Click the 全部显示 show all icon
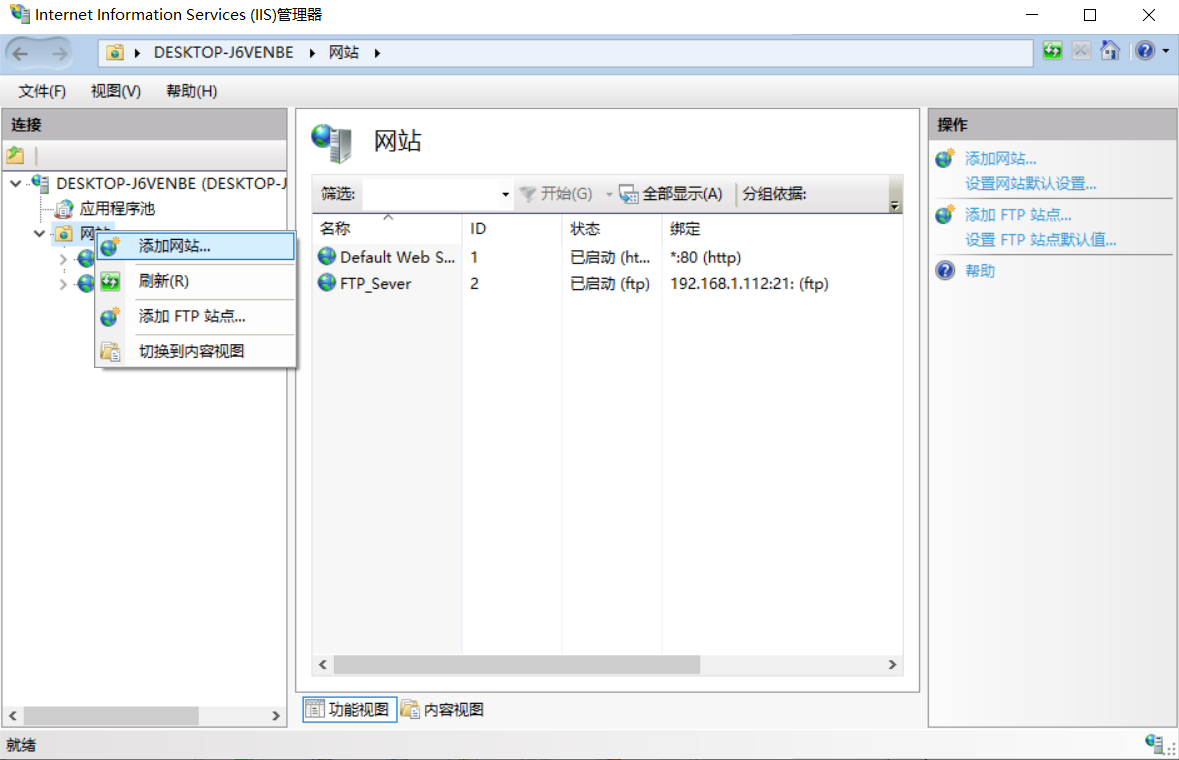Viewport: 1179px width, 760px height. click(x=629, y=194)
